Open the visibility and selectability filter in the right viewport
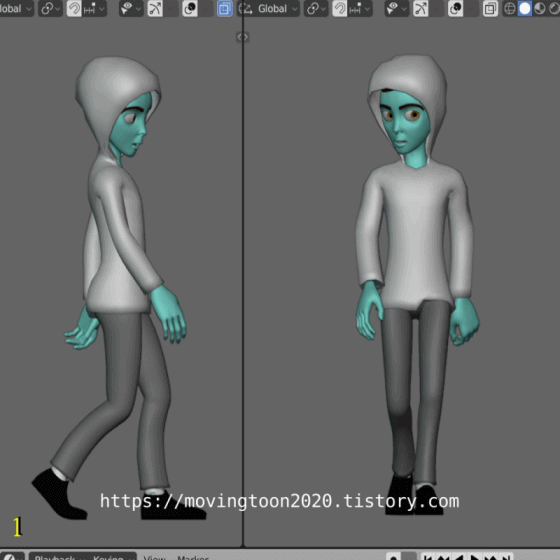Image resolution: width=560 pixels, height=560 pixels. click(x=396, y=9)
